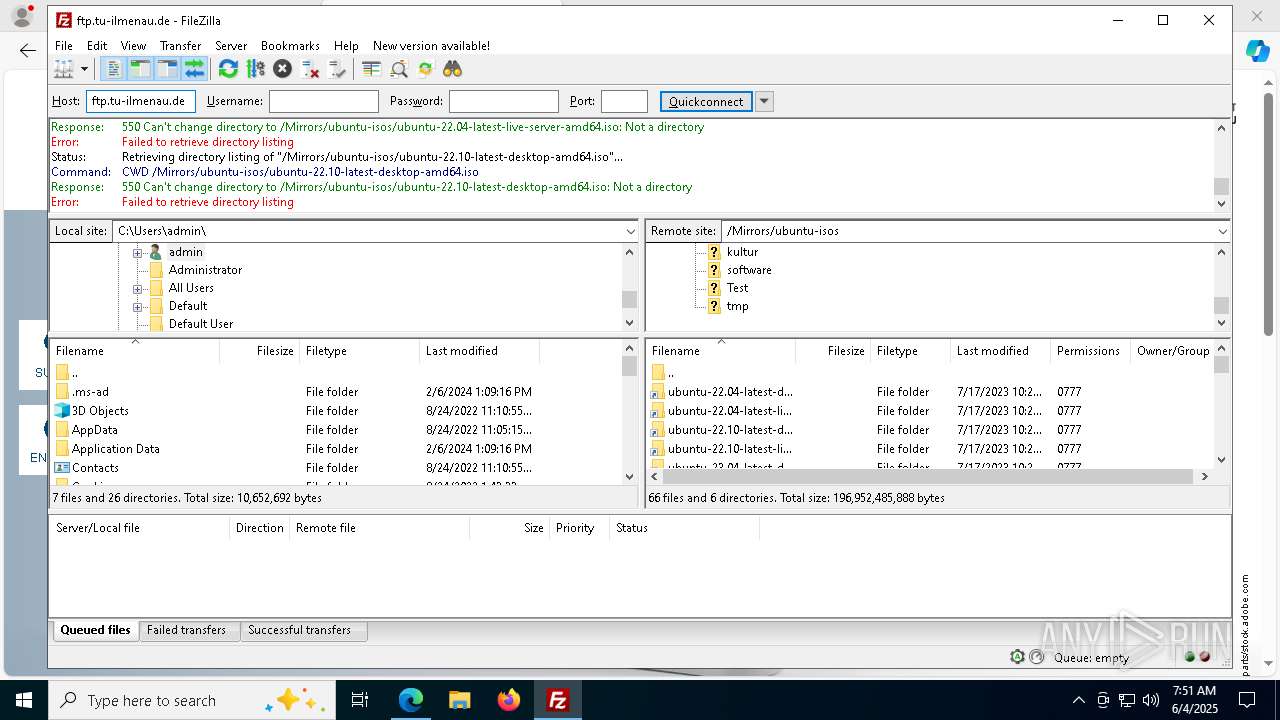1280x720 pixels.
Task: Select the AppData folder row
Action: pos(335,430)
